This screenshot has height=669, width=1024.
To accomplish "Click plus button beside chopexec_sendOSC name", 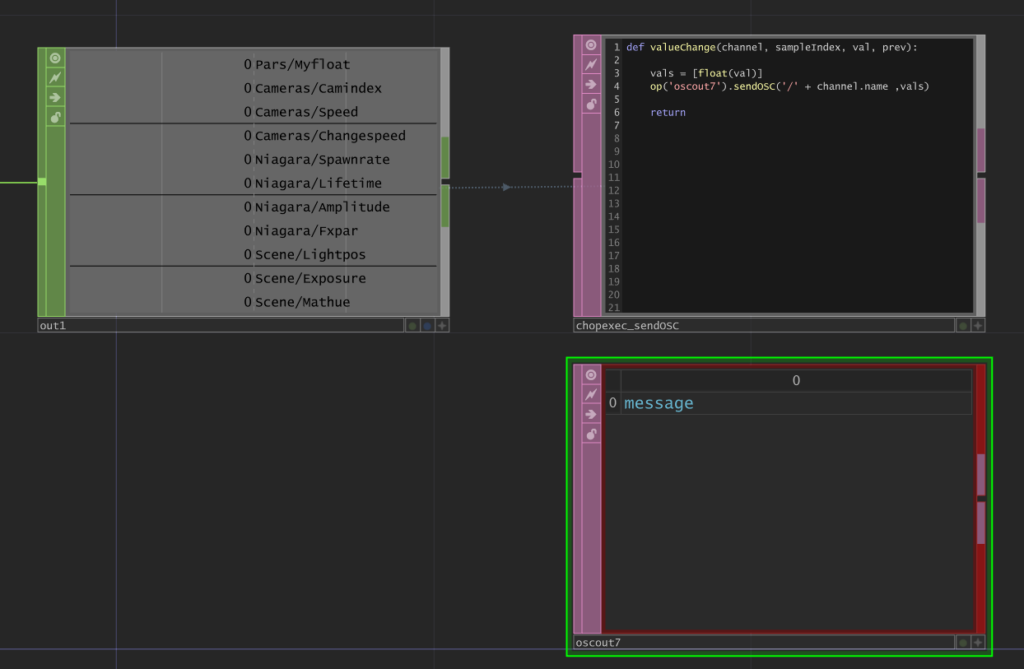I will pos(978,325).
